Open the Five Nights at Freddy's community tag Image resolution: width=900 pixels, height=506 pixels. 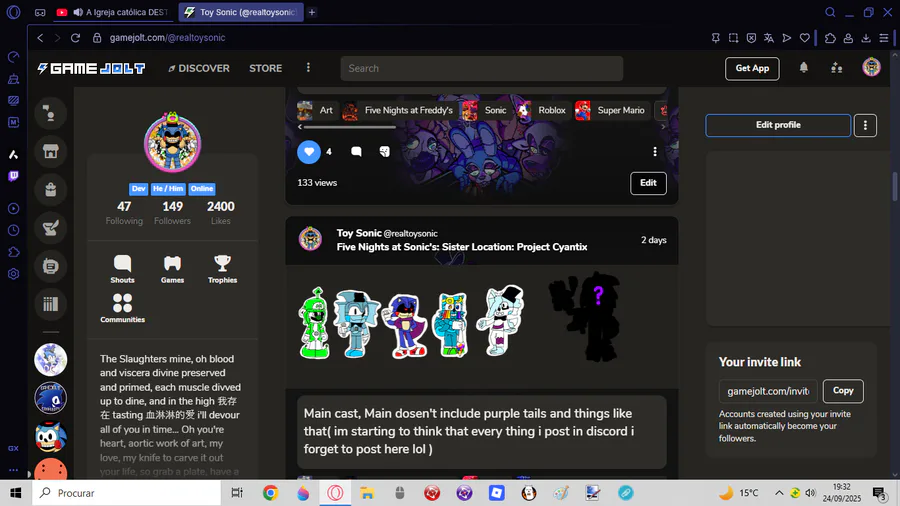click(x=398, y=110)
